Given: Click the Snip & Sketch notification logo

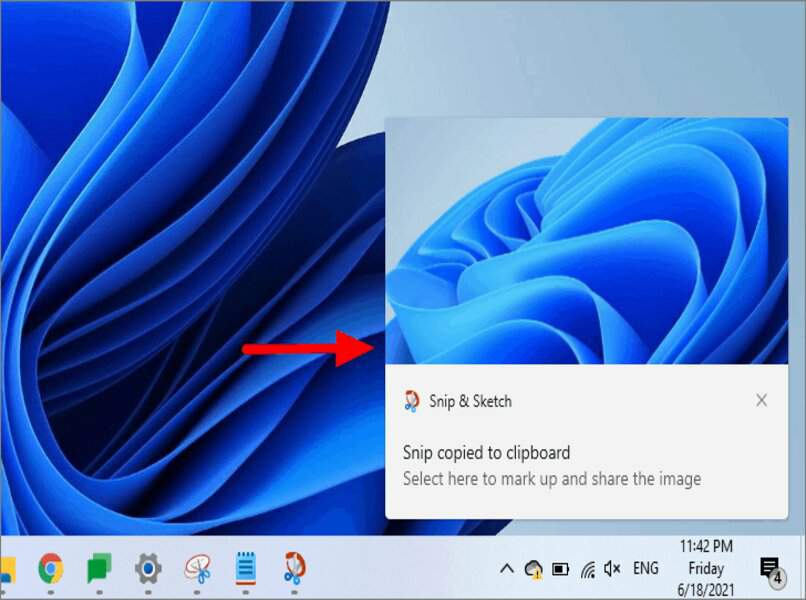Looking at the screenshot, I should 410,401.
